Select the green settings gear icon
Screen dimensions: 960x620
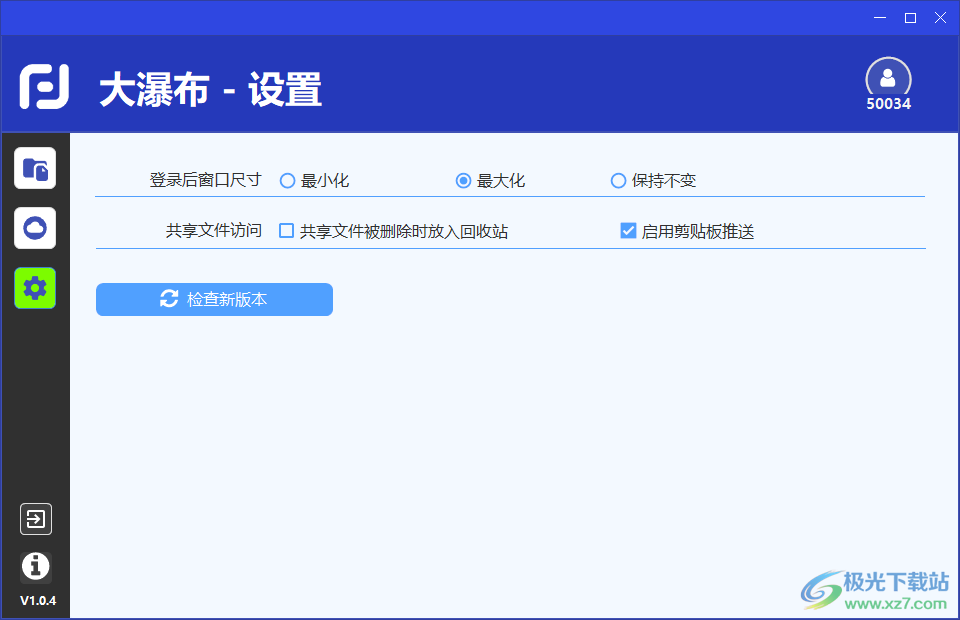tap(35, 288)
